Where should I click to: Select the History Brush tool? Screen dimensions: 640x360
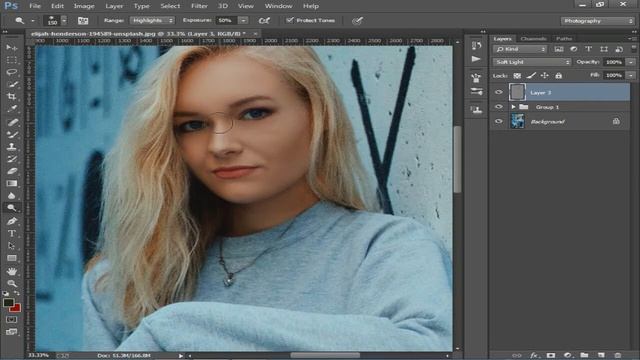pos(11,159)
